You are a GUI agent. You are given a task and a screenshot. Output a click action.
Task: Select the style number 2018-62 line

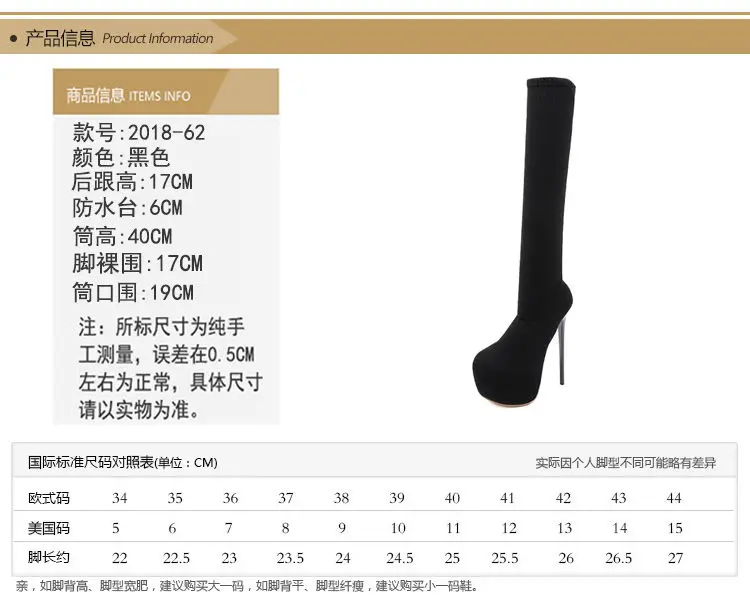coord(139,132)
